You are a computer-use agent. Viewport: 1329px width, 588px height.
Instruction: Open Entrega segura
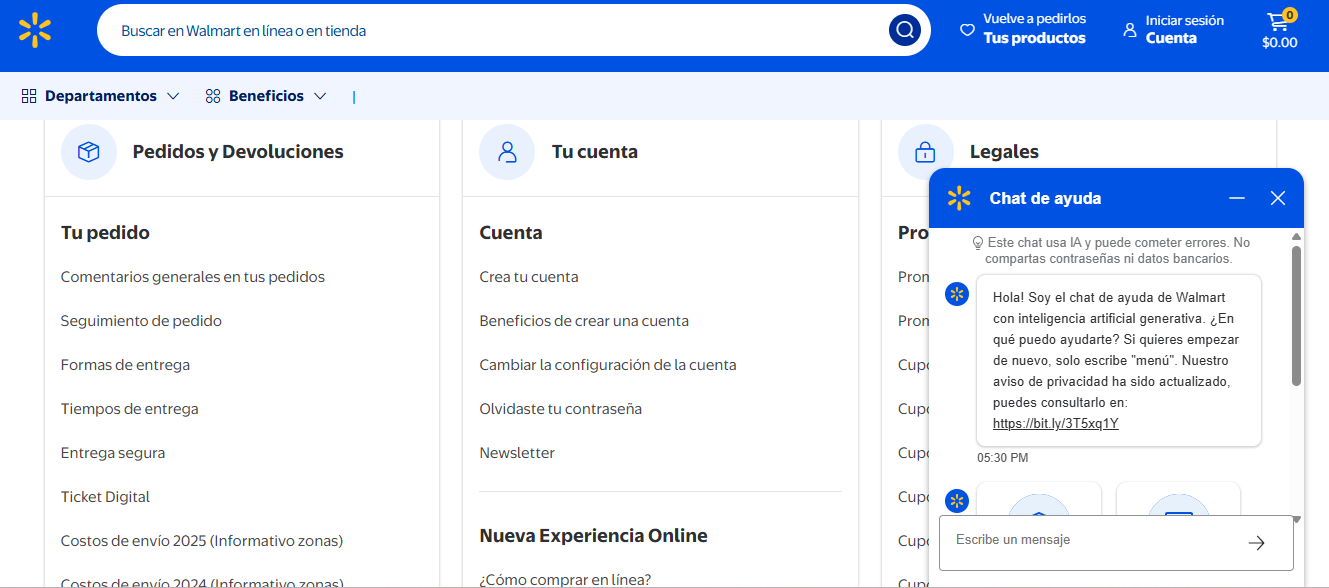[x=113, y=453]
